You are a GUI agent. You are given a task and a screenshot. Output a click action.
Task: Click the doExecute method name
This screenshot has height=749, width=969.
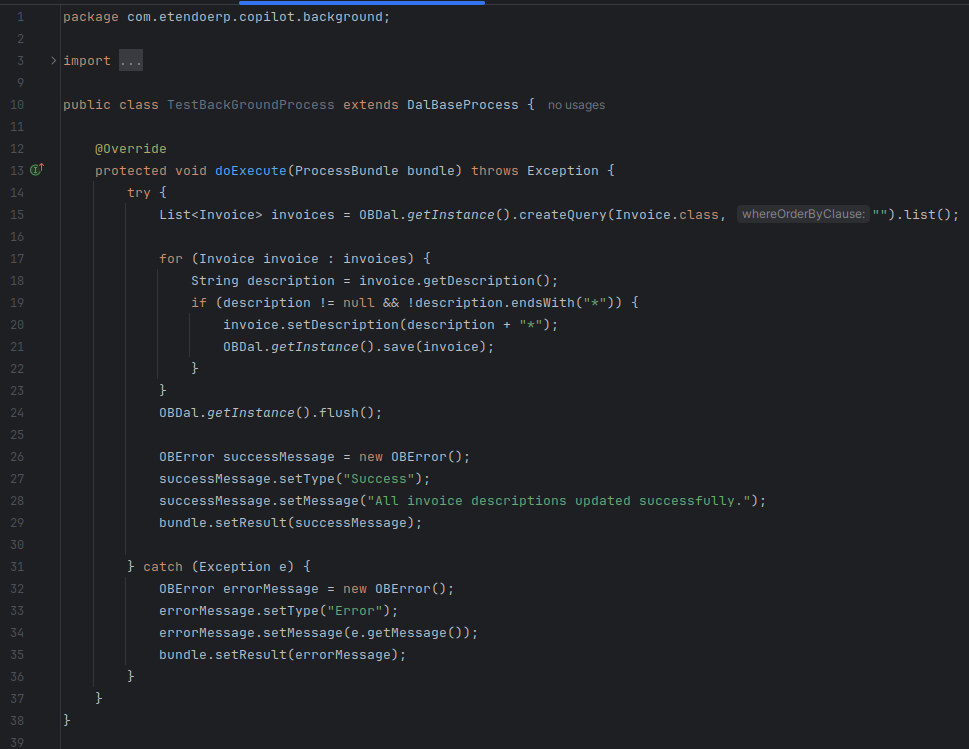[x=251, y=171]
